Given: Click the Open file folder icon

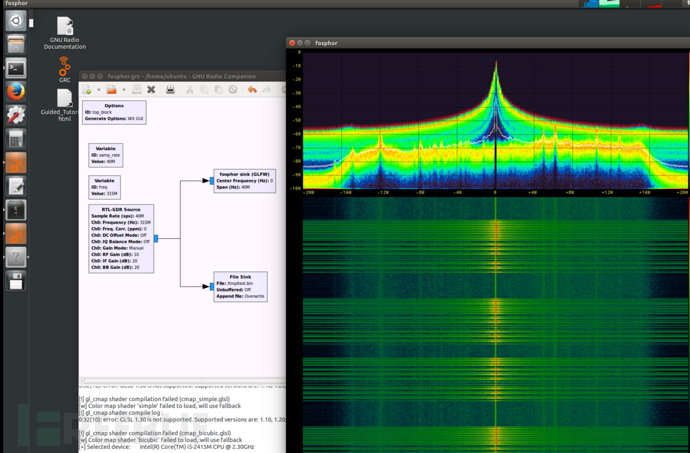Looking at the screenshot, I should click(111, 90).
